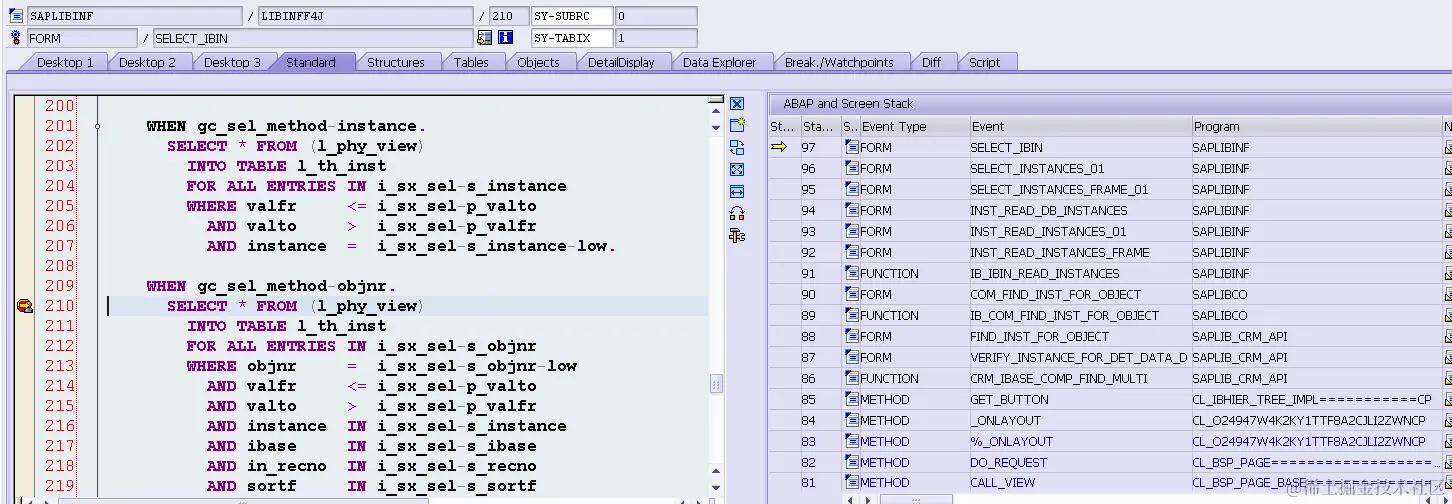
Task: Click source icon in stack row 83
Action: click(x=852, y=441)
